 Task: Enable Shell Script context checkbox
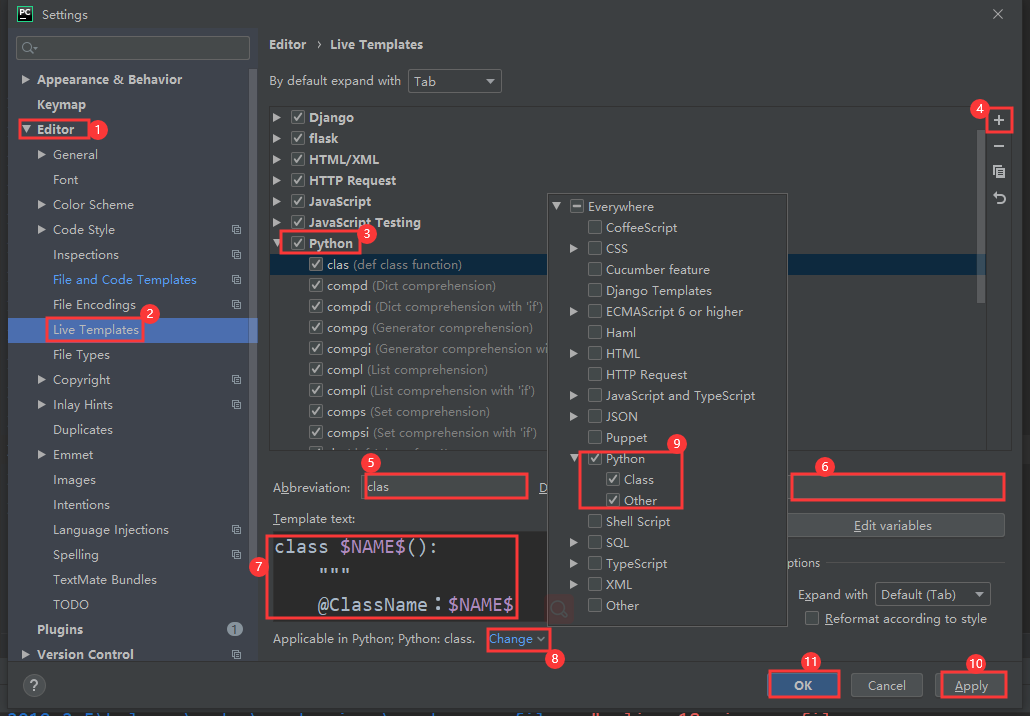594,521
